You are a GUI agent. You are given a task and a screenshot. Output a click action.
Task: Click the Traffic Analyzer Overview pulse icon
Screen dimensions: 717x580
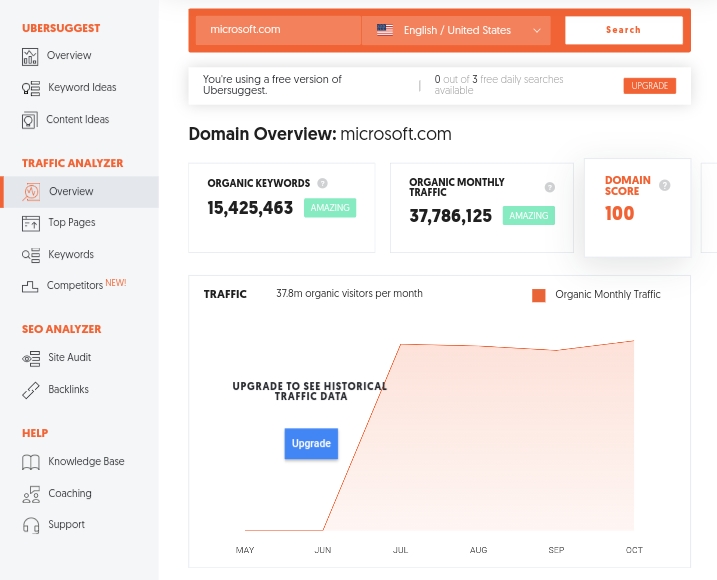[31, 192]
